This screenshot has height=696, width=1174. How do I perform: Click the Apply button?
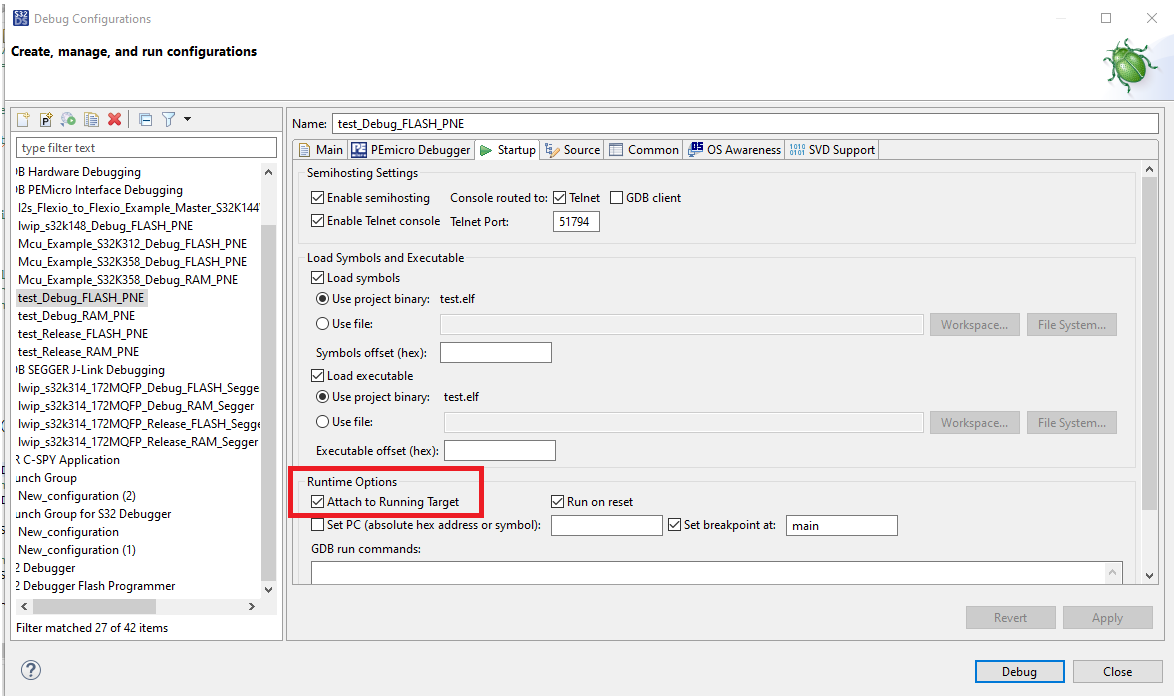[1107, 617]
